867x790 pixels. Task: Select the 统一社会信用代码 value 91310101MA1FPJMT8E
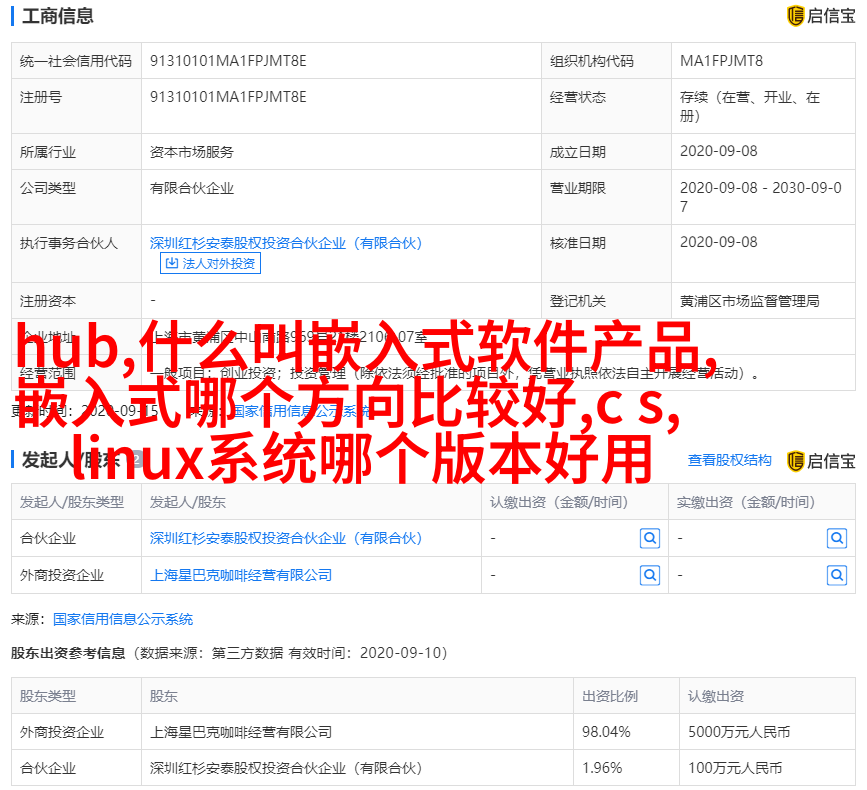click(x=228, y=61)
